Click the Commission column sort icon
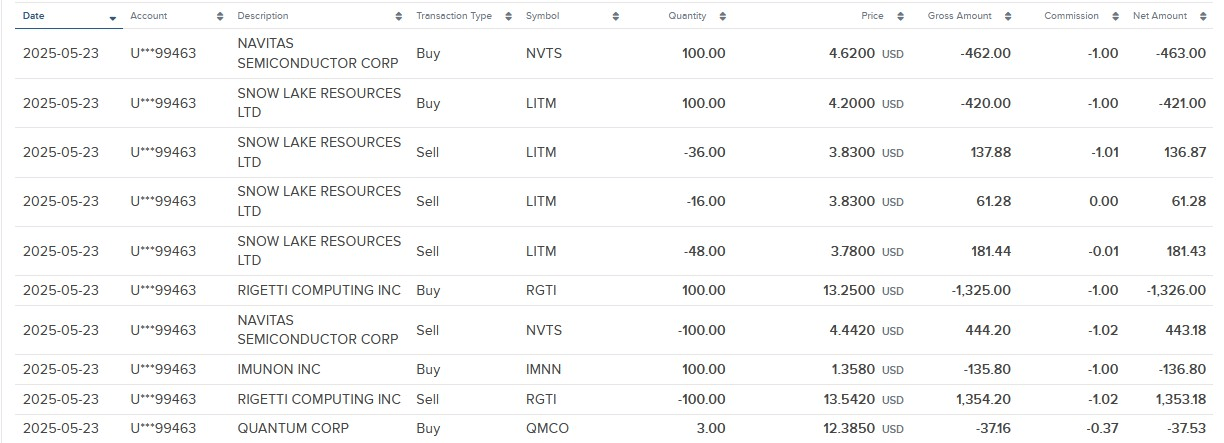 1115,16
